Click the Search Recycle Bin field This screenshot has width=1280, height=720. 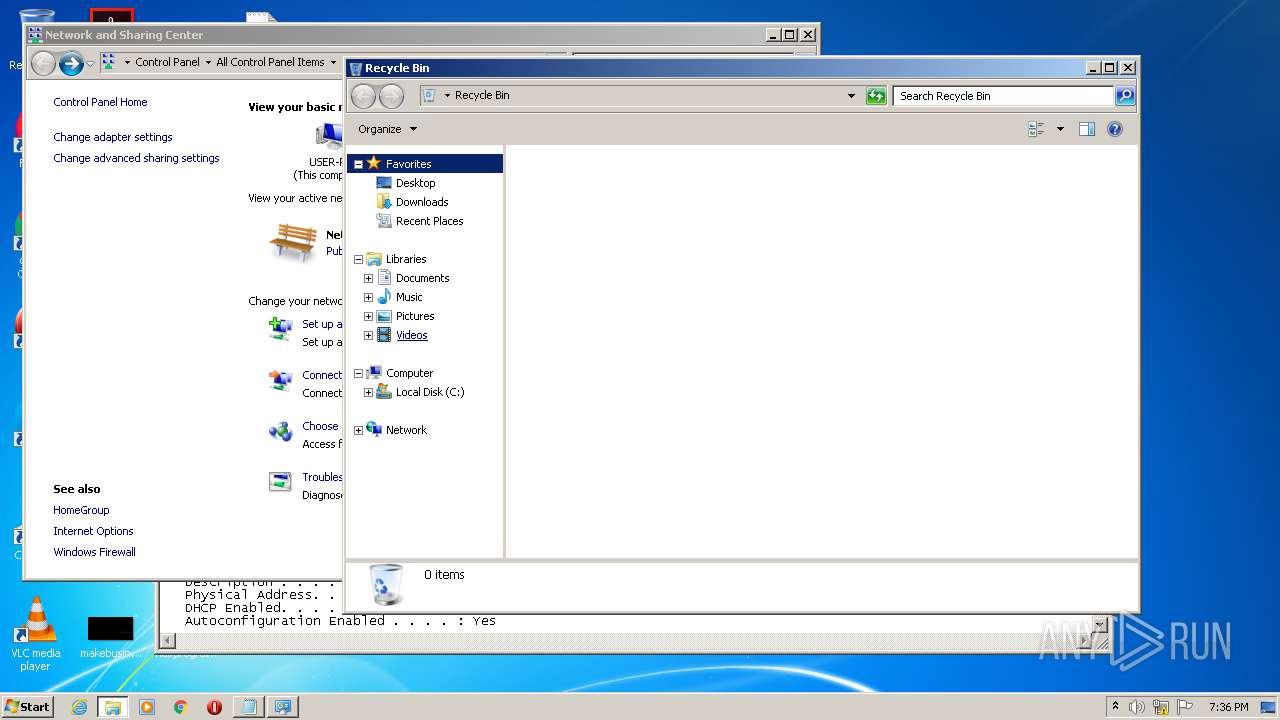1003,96
